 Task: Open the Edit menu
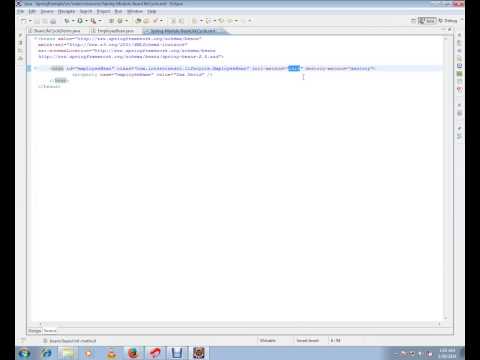pos(32,12)
